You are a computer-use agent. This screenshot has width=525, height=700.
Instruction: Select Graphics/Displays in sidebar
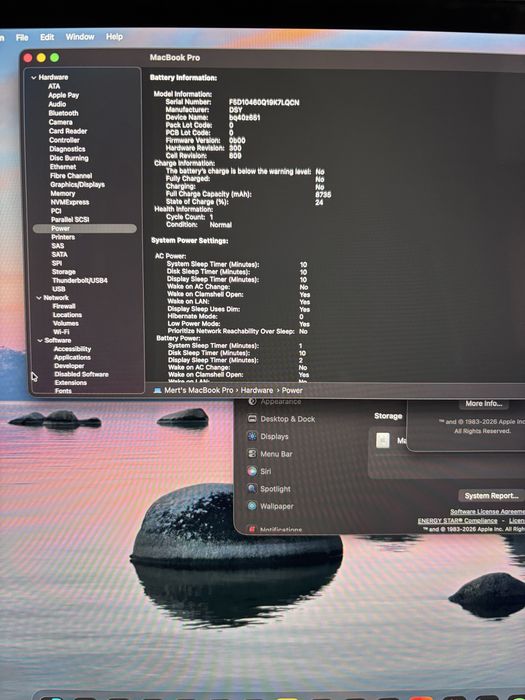point(77,184)
